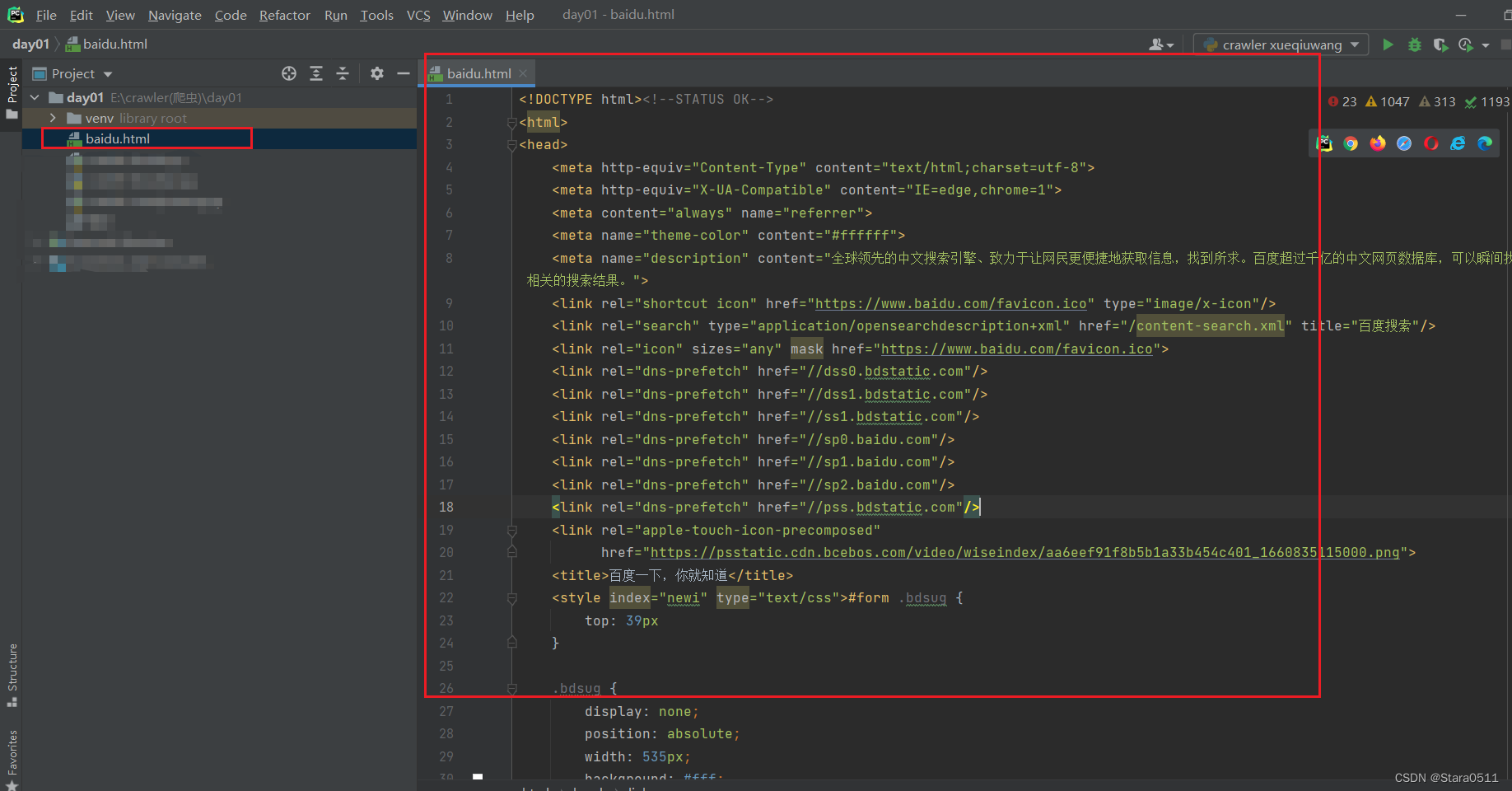Hide the Project tool window
This screenshot has height=791, width=1512.
404,73
